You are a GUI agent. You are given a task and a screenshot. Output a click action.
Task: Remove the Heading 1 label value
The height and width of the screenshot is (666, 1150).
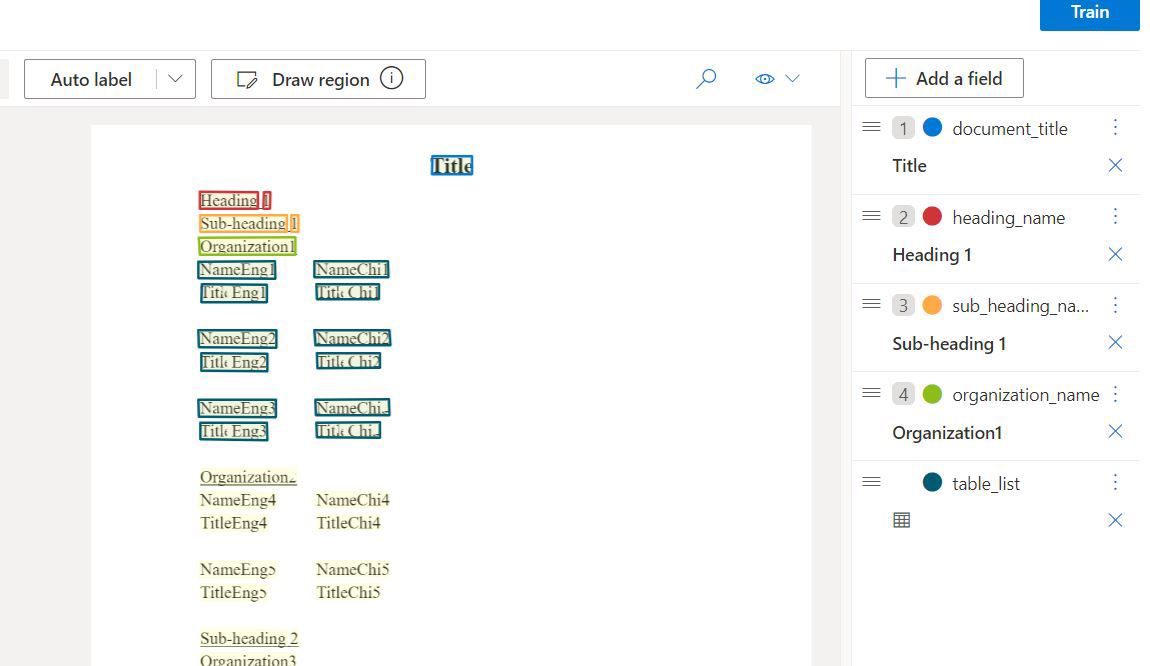[x=1115, y=254]
